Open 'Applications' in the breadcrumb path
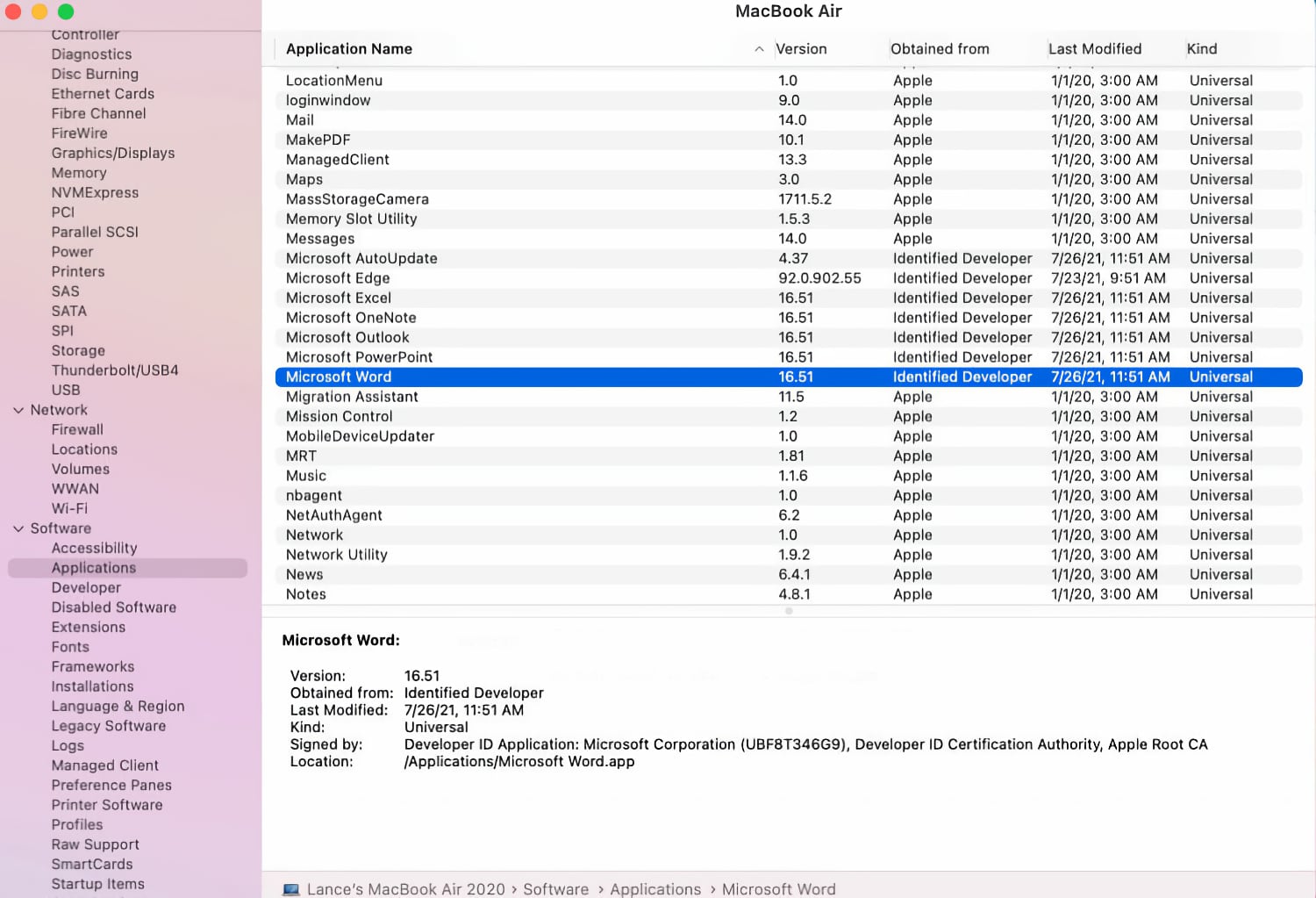1316x898 pixels. coord(654,888)
